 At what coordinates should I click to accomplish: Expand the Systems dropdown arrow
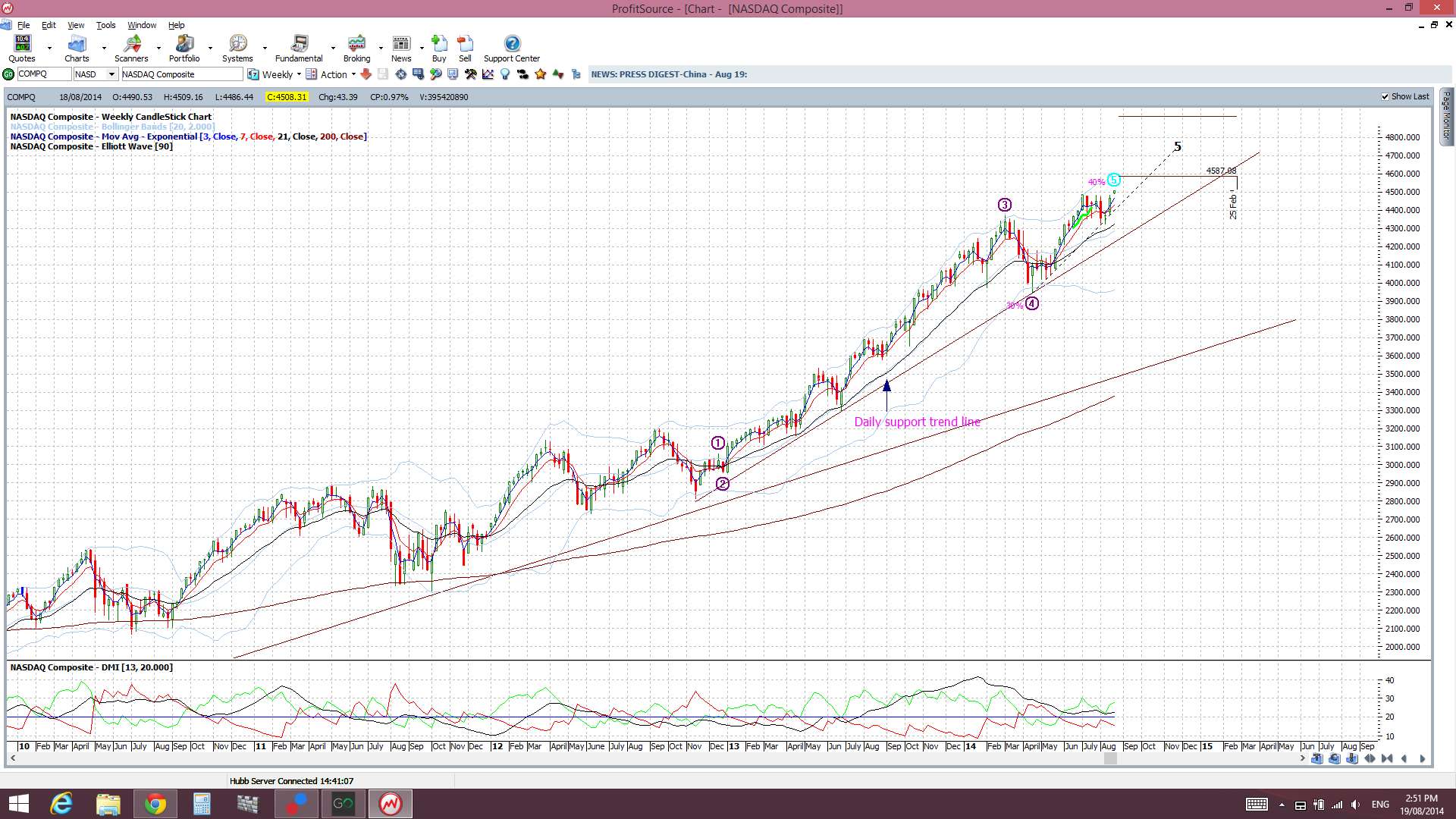(x=265, y=48)
